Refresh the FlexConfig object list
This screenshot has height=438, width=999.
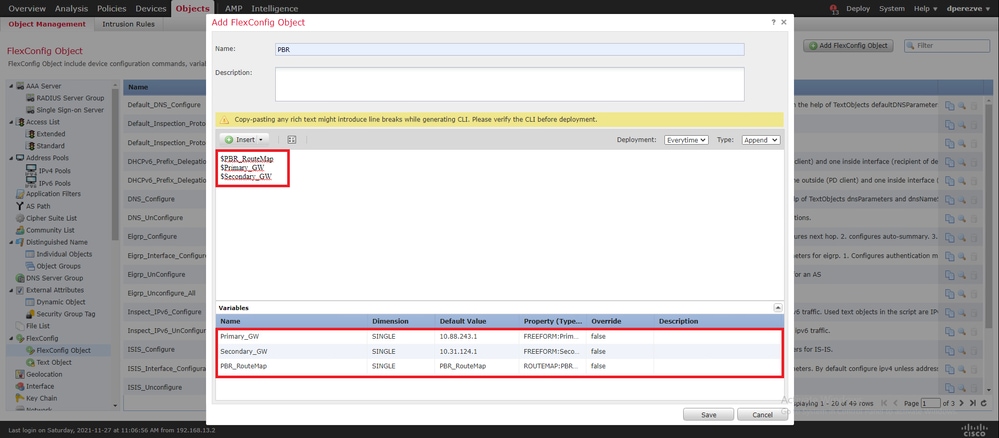(984, 403)
